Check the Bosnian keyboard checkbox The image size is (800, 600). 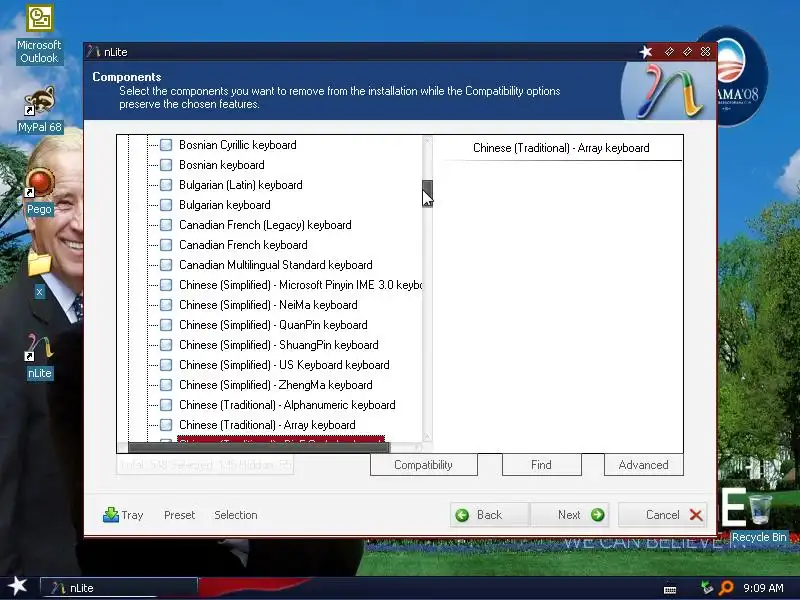coord(166,165)
